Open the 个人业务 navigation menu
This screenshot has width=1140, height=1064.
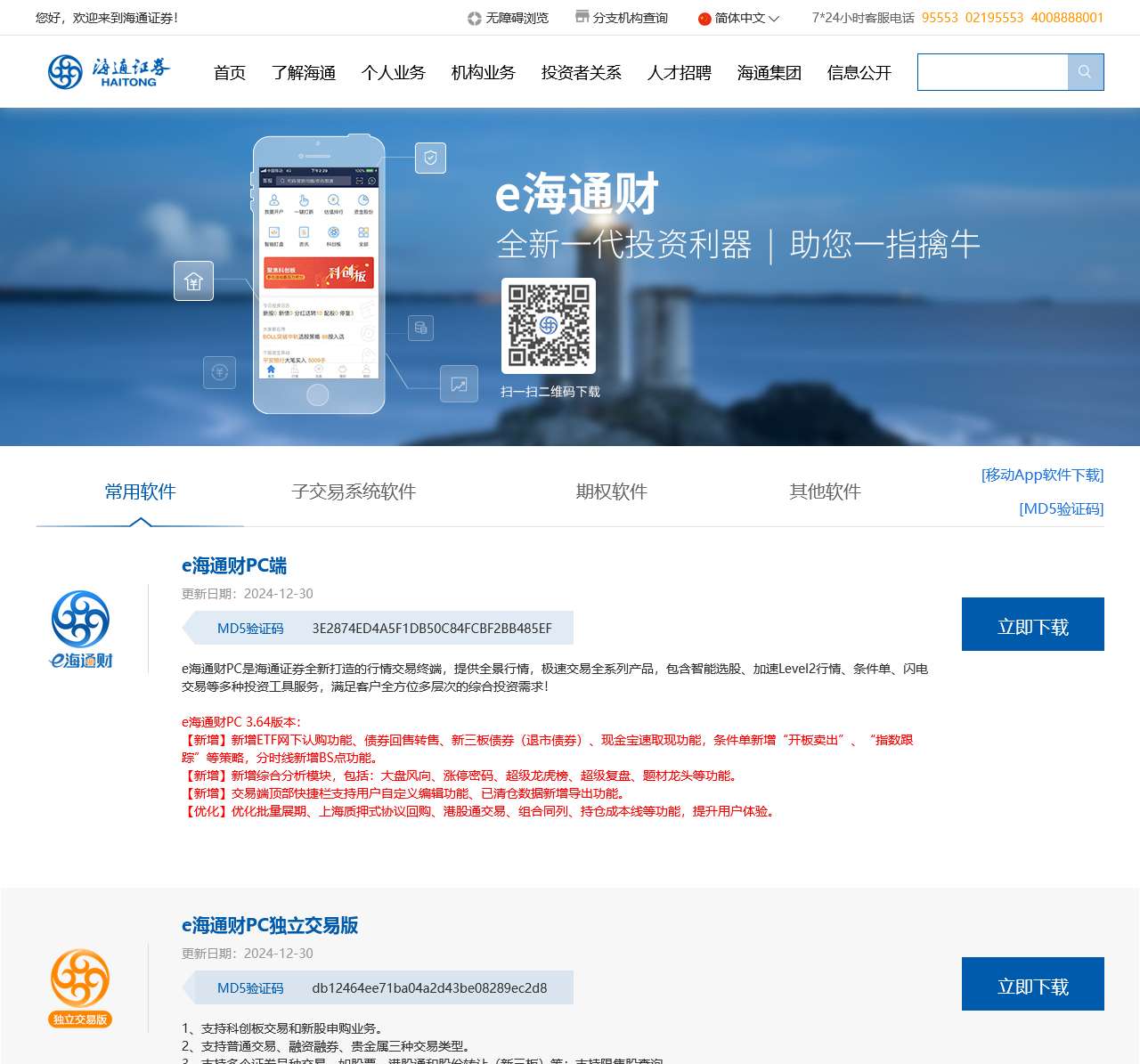394,73
